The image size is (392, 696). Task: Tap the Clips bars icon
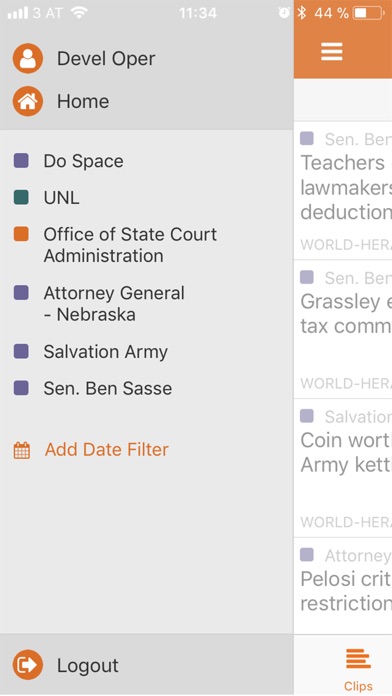click(358, 658)
